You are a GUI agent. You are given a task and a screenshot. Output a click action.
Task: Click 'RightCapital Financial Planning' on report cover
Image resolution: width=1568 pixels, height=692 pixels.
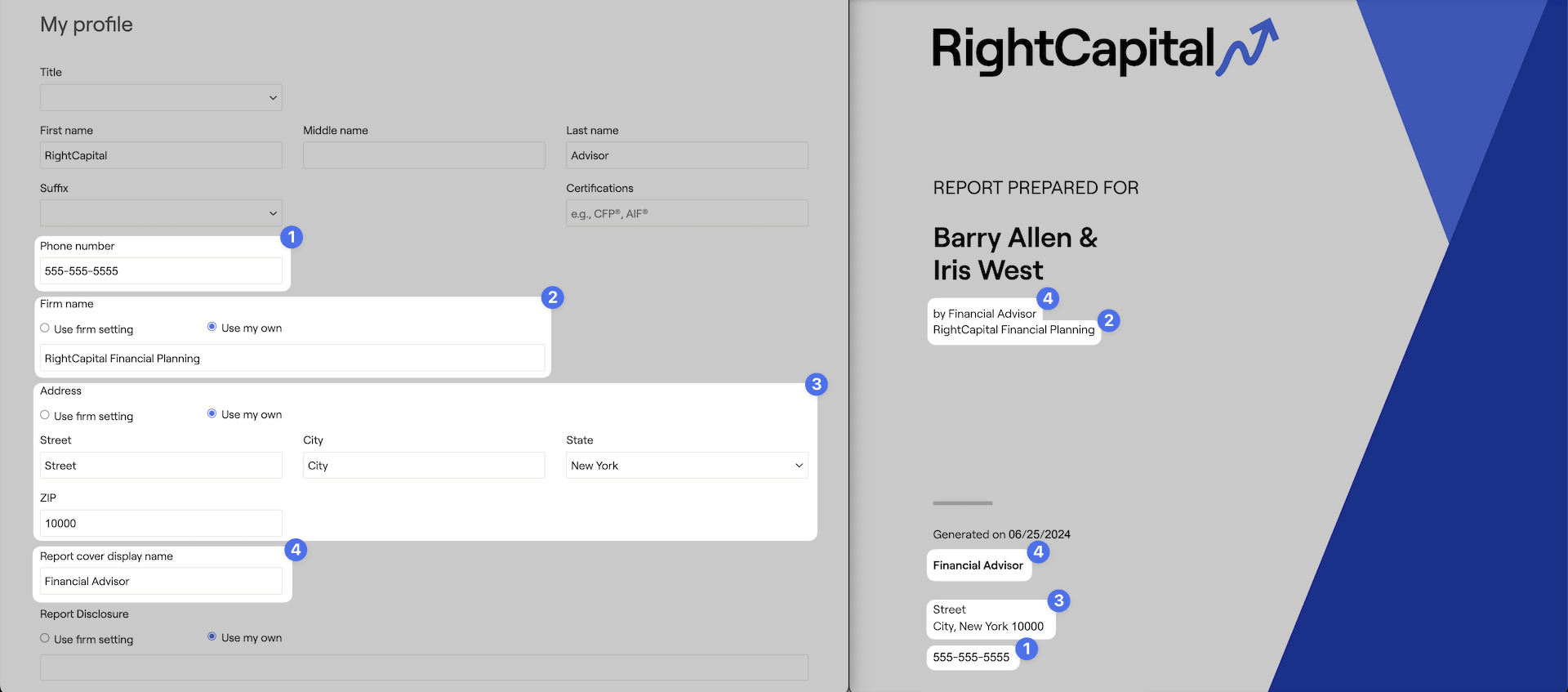tap(1013, 330)
